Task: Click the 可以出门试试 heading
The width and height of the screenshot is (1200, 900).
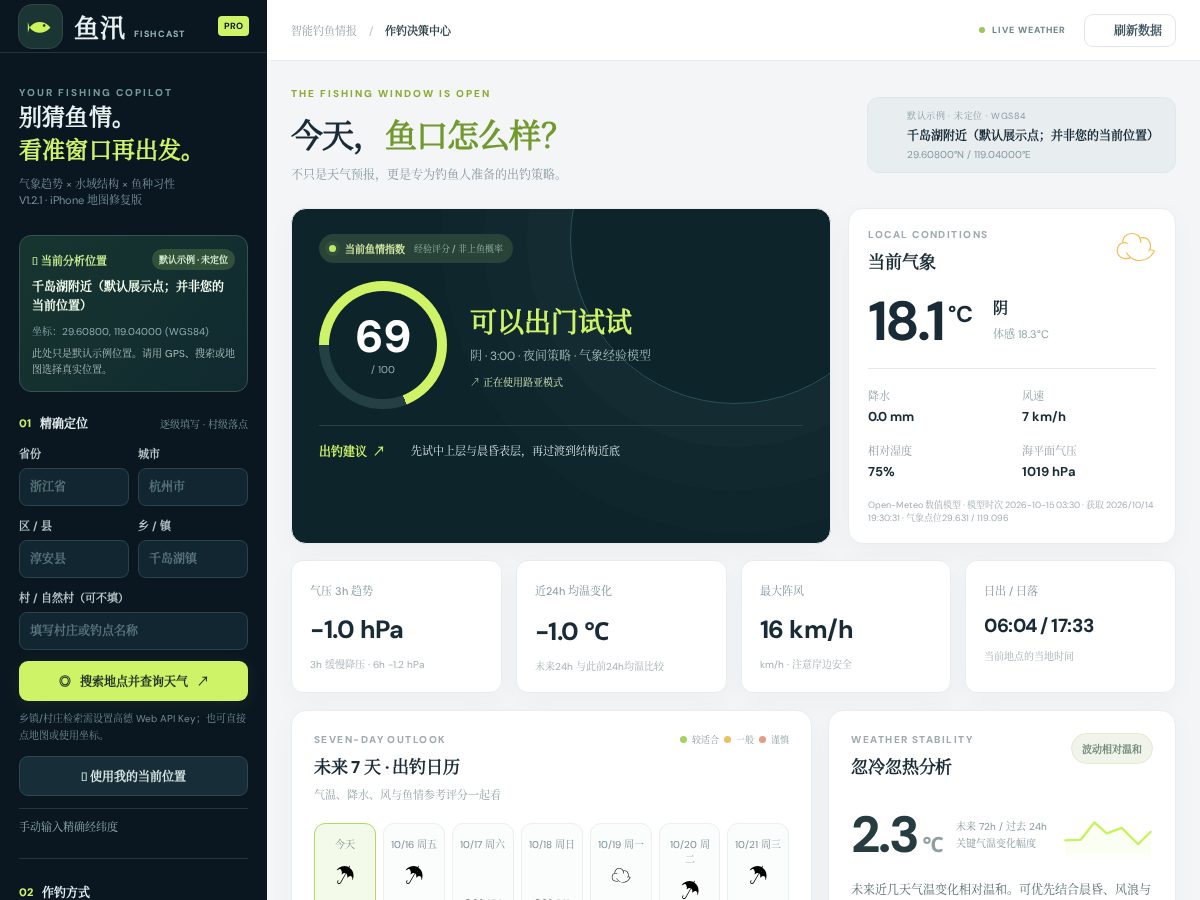Action: (x=551, y=322)
